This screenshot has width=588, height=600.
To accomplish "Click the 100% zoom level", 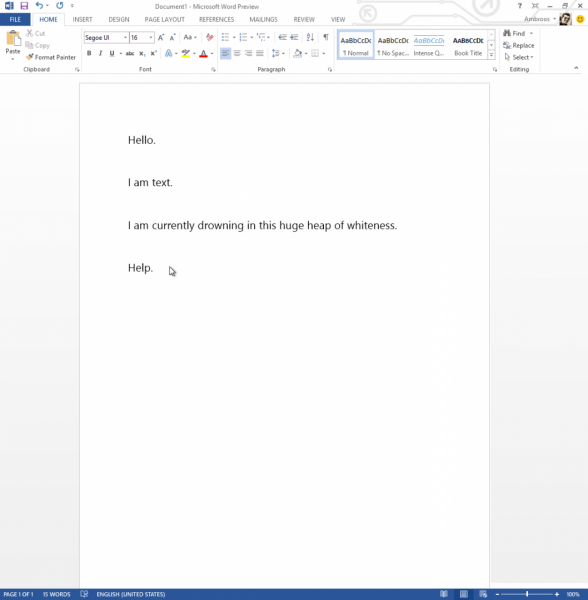I will click(573, 594).
